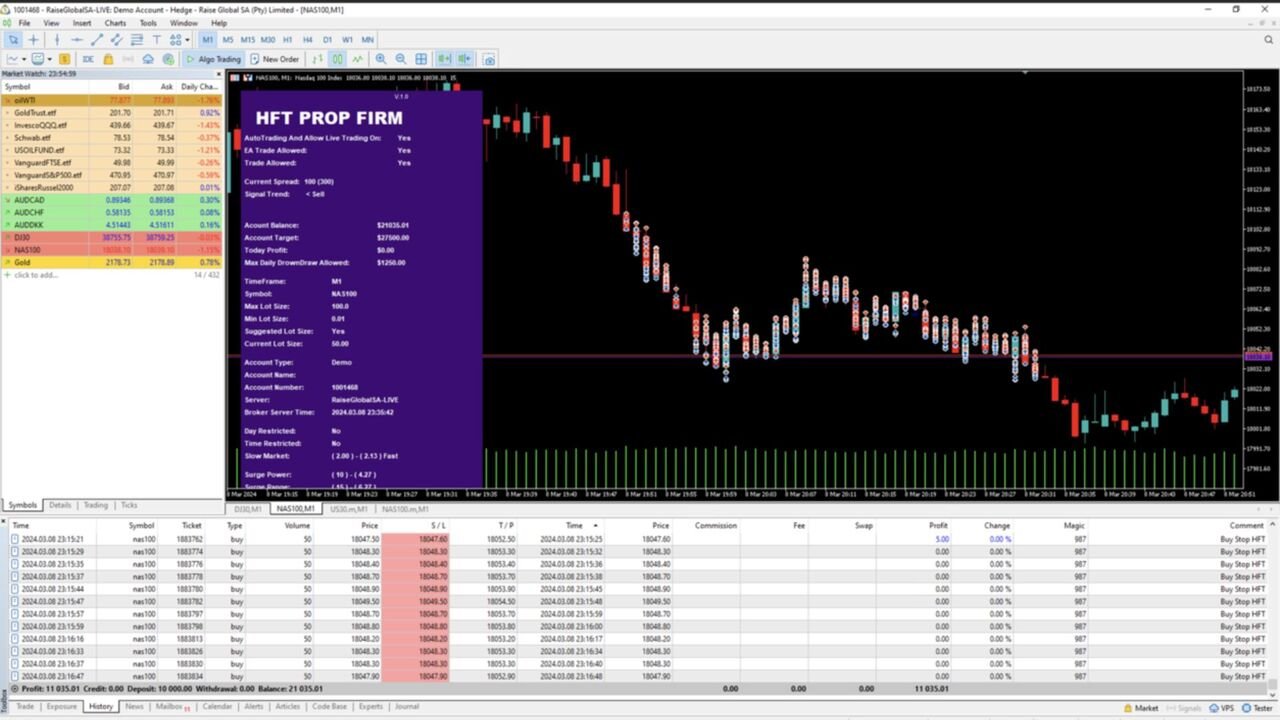Image resolution: width=1280 pixels, height=720 pixels.
Task: Click the signals radio icon
Action: 128,59
